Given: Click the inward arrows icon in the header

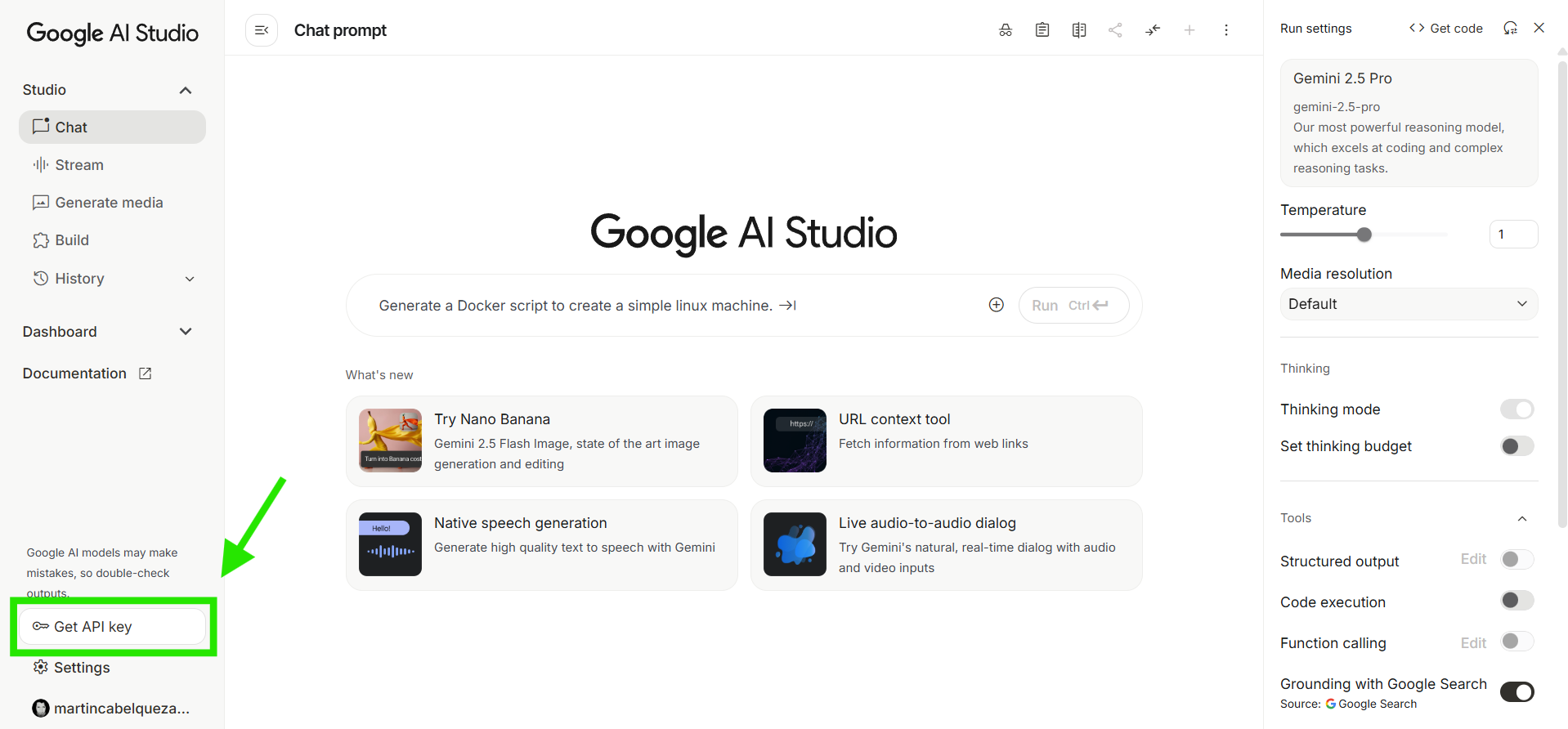Looking at the screenshot, I should point(1153,30).
